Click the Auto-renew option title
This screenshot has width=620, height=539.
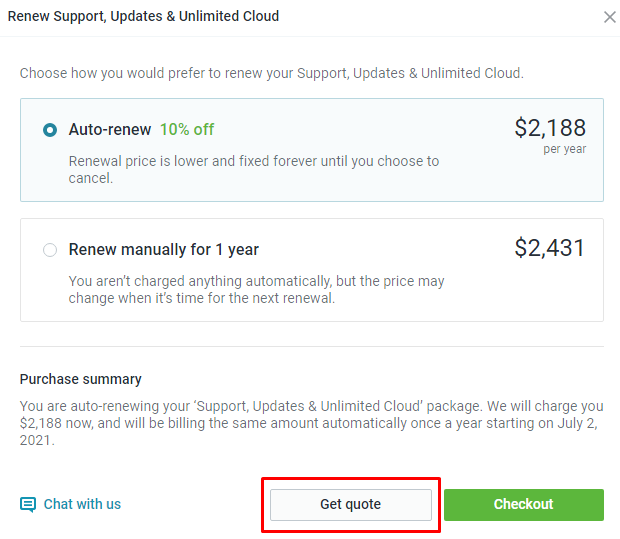(x=110, y=130)
